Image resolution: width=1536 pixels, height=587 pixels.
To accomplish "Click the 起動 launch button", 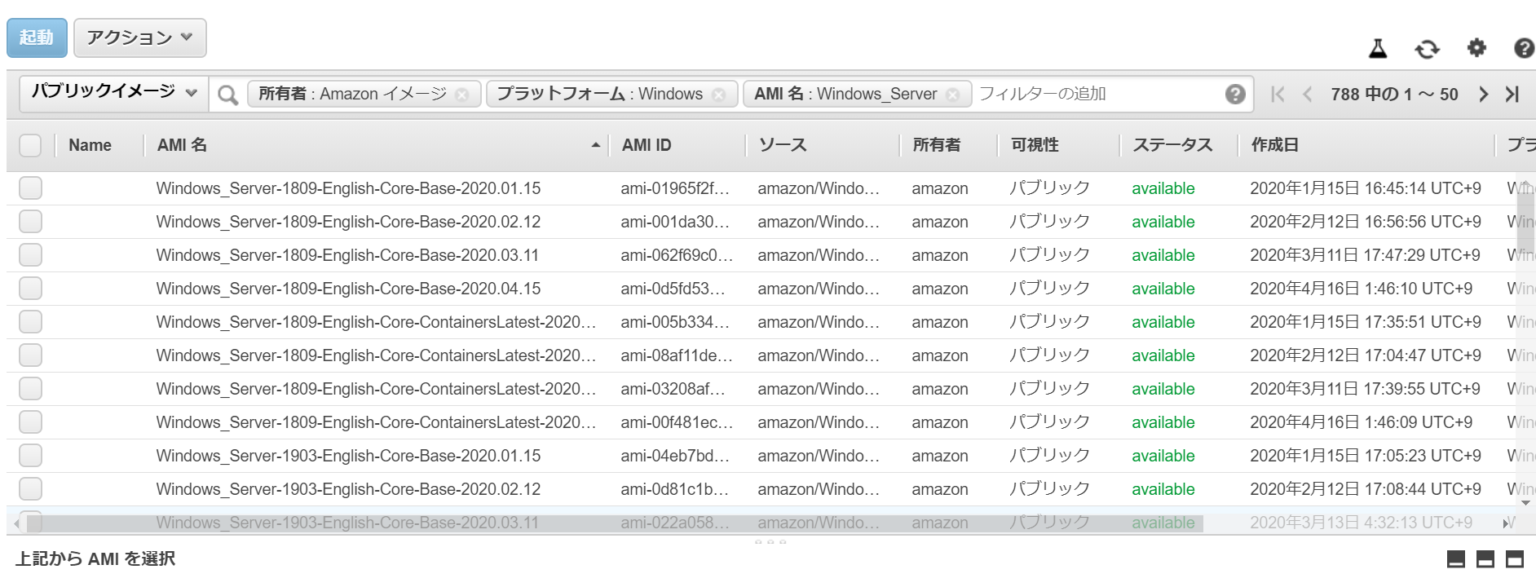I will pyautogui.click(x=37, y=38).
